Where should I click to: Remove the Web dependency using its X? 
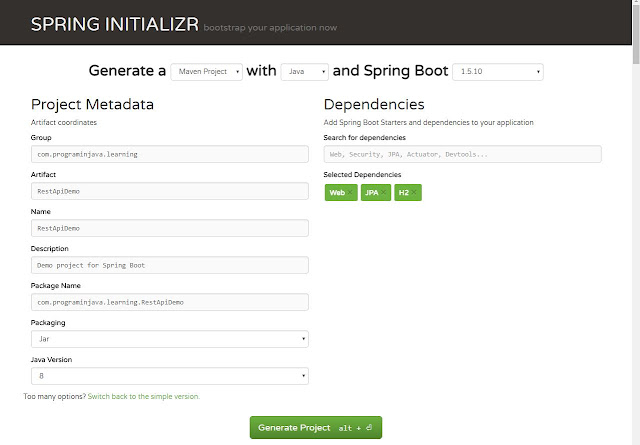click(350, 192)
